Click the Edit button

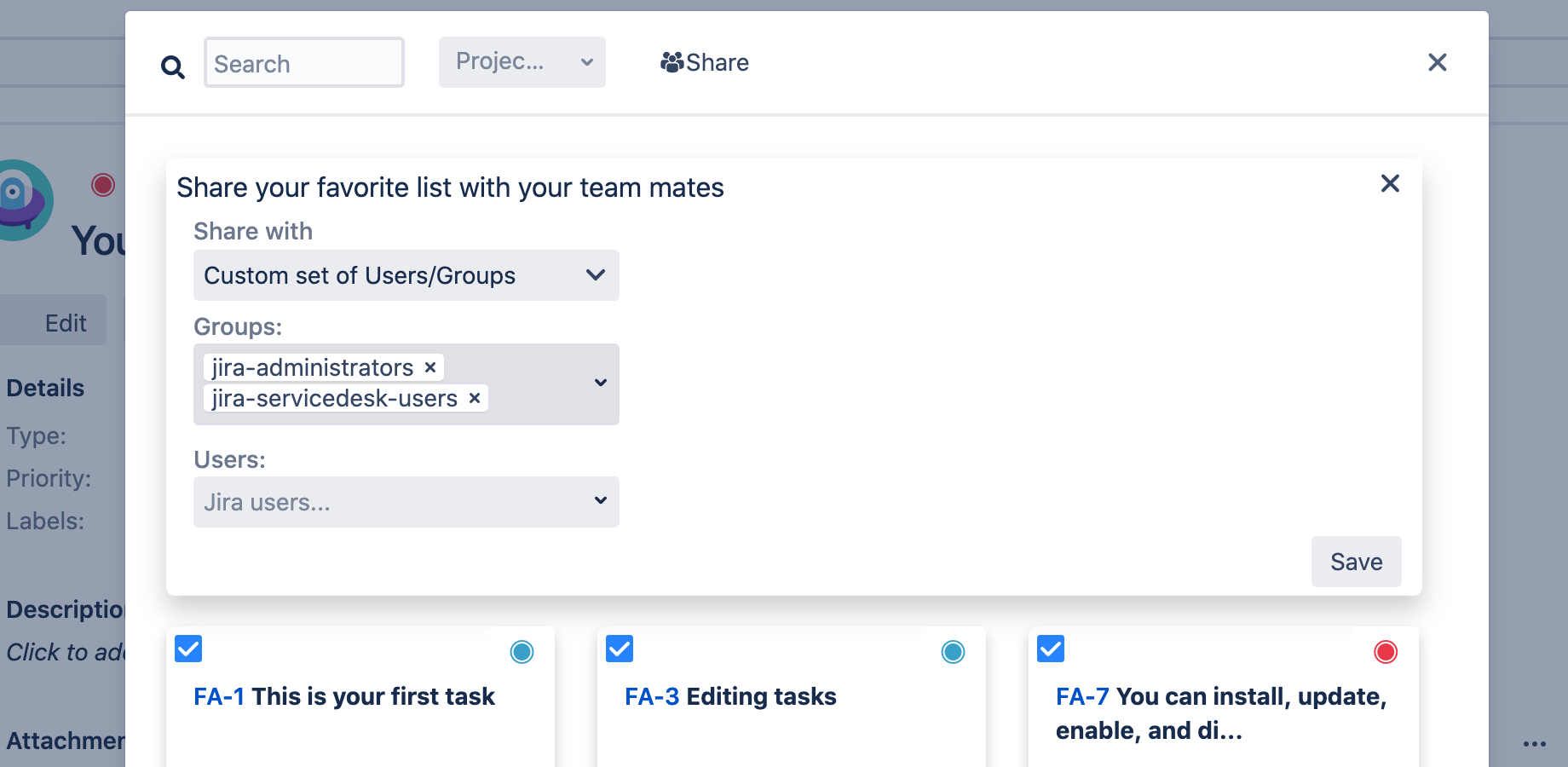(x=65, y=322)
